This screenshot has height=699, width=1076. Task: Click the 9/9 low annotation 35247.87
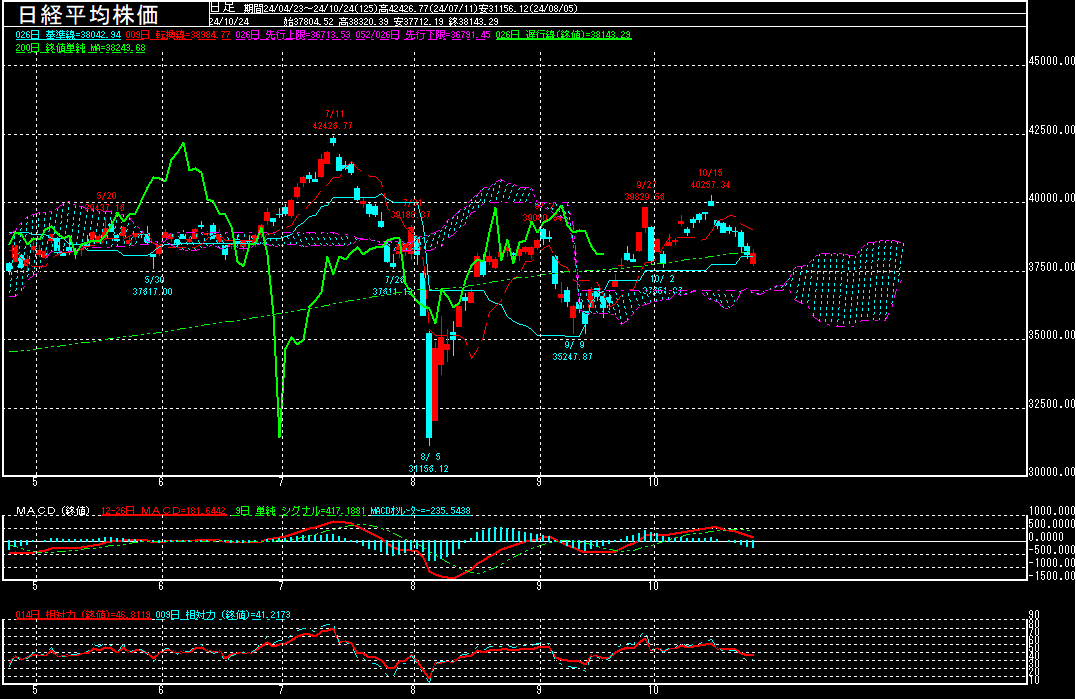point(573,351)
